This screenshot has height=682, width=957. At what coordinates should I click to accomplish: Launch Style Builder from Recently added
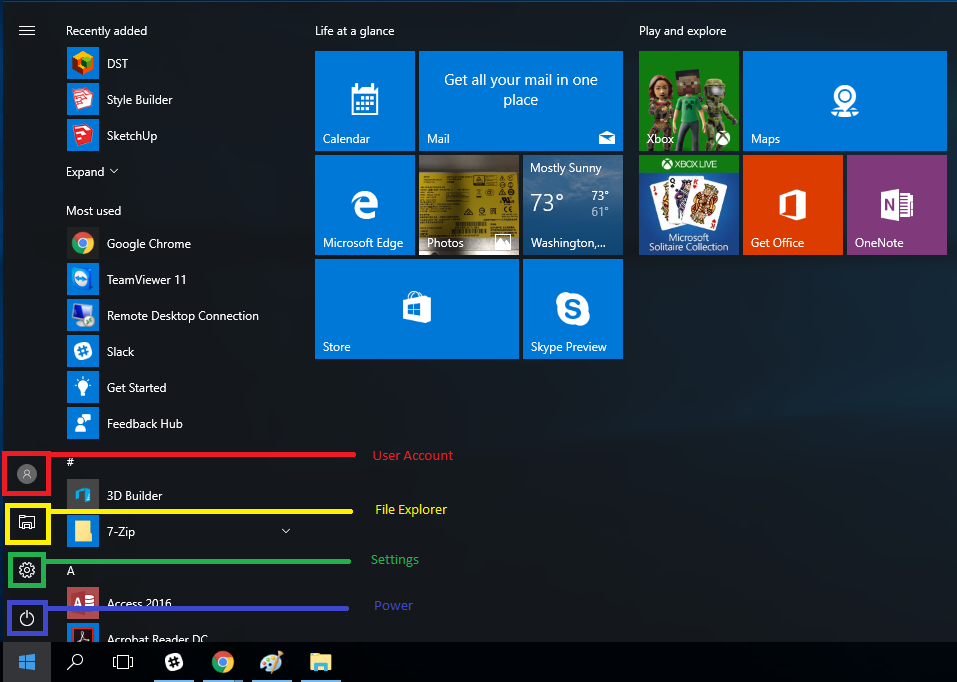click(139, 100)
